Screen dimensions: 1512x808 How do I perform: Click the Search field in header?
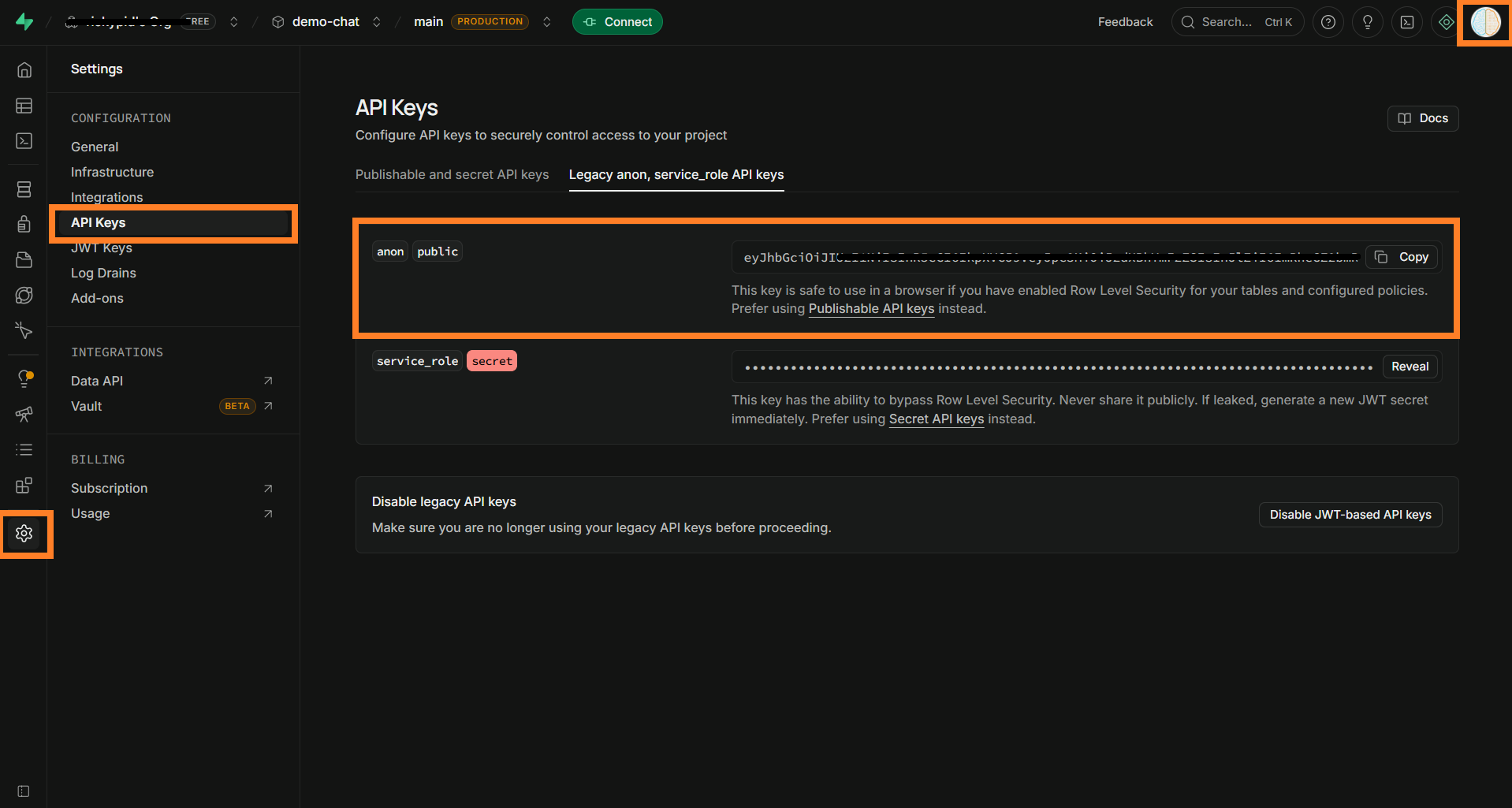pos(1238,22)
